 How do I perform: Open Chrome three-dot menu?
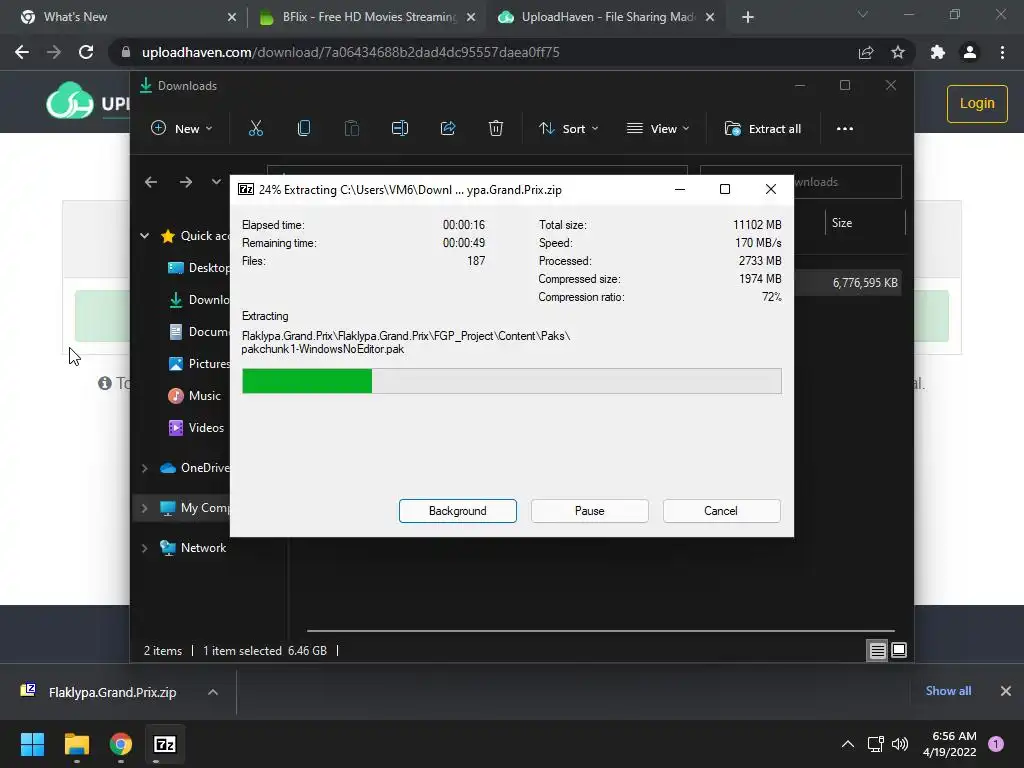click(1002, 52)
